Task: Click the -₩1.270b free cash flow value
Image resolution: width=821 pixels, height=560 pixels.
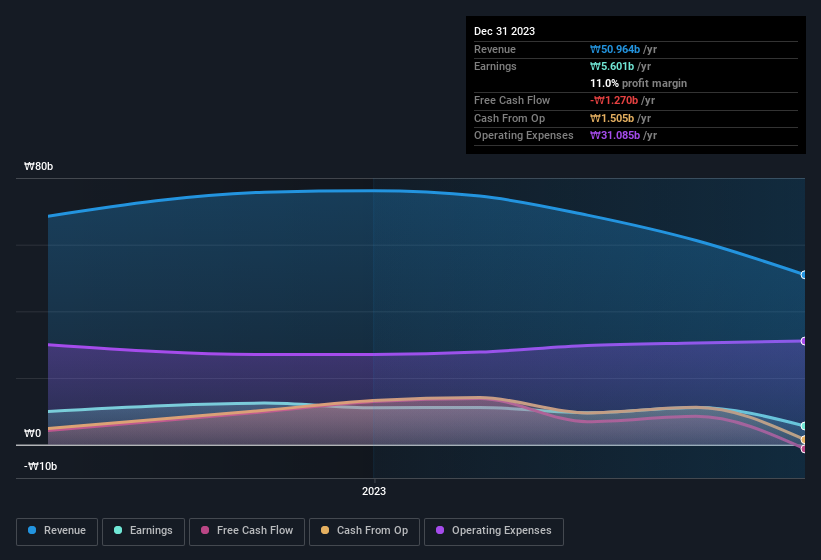Action: pyautogui.click(x=614, y=100)
